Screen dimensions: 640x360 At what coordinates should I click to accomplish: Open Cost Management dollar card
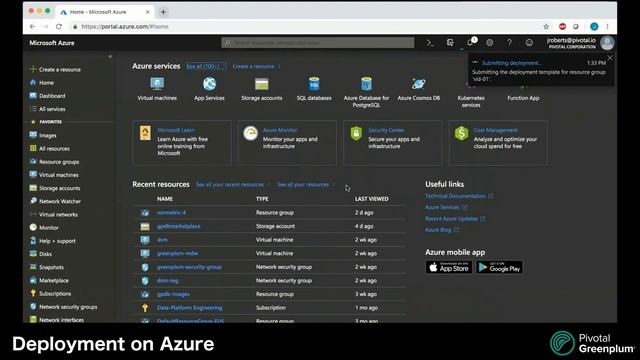click(498, 142)
